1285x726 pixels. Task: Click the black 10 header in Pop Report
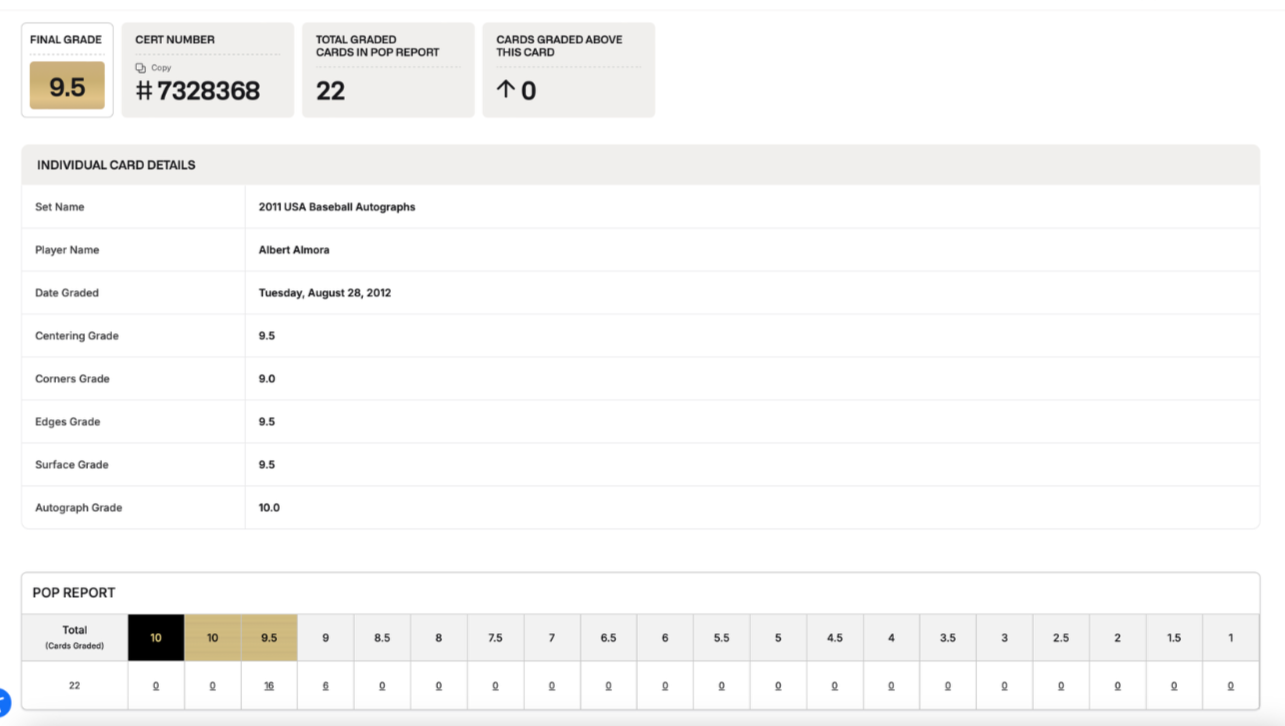pyautogui.click(x=156, y=638)
